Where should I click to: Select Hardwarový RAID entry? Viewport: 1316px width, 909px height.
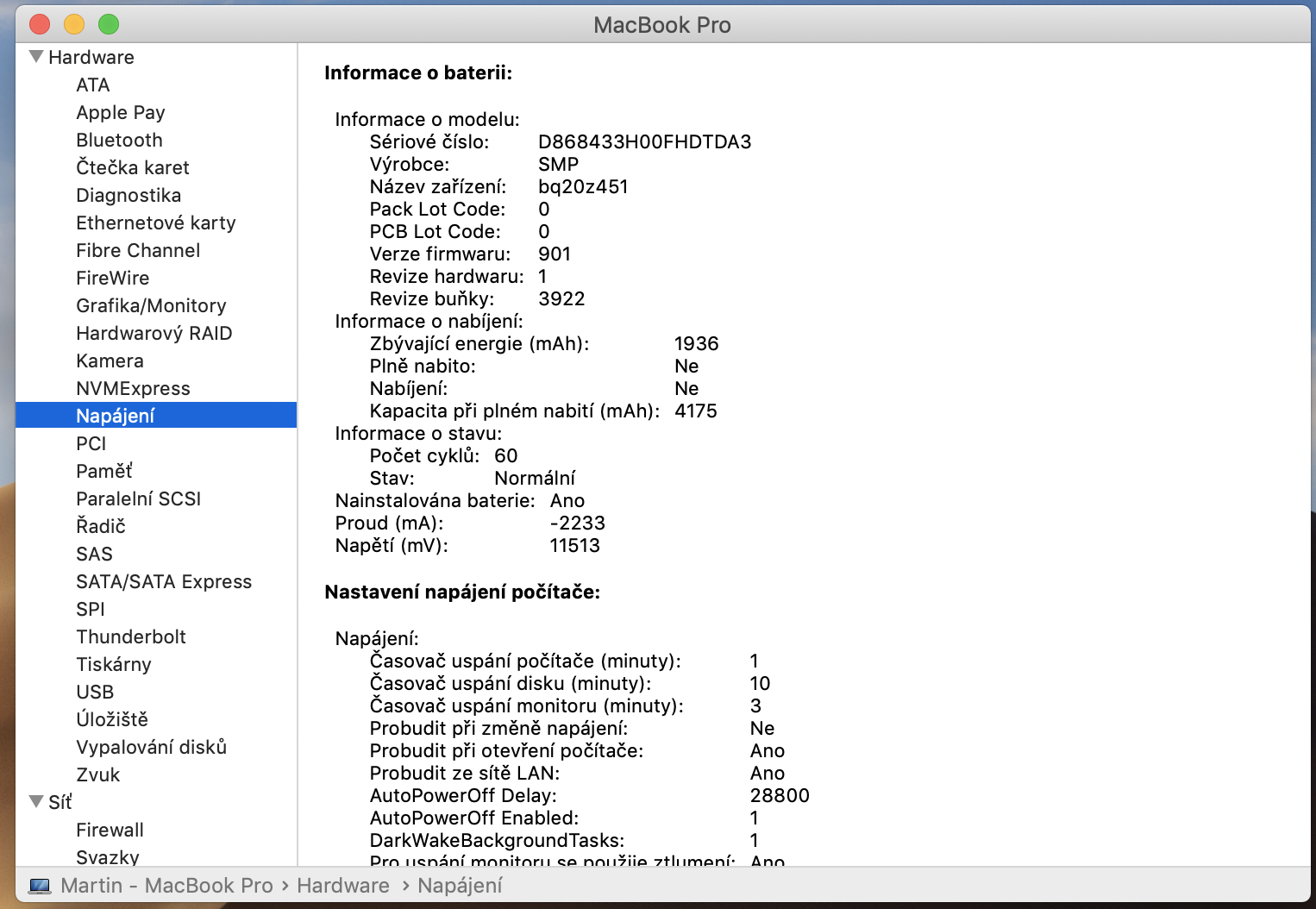[154, 333]
